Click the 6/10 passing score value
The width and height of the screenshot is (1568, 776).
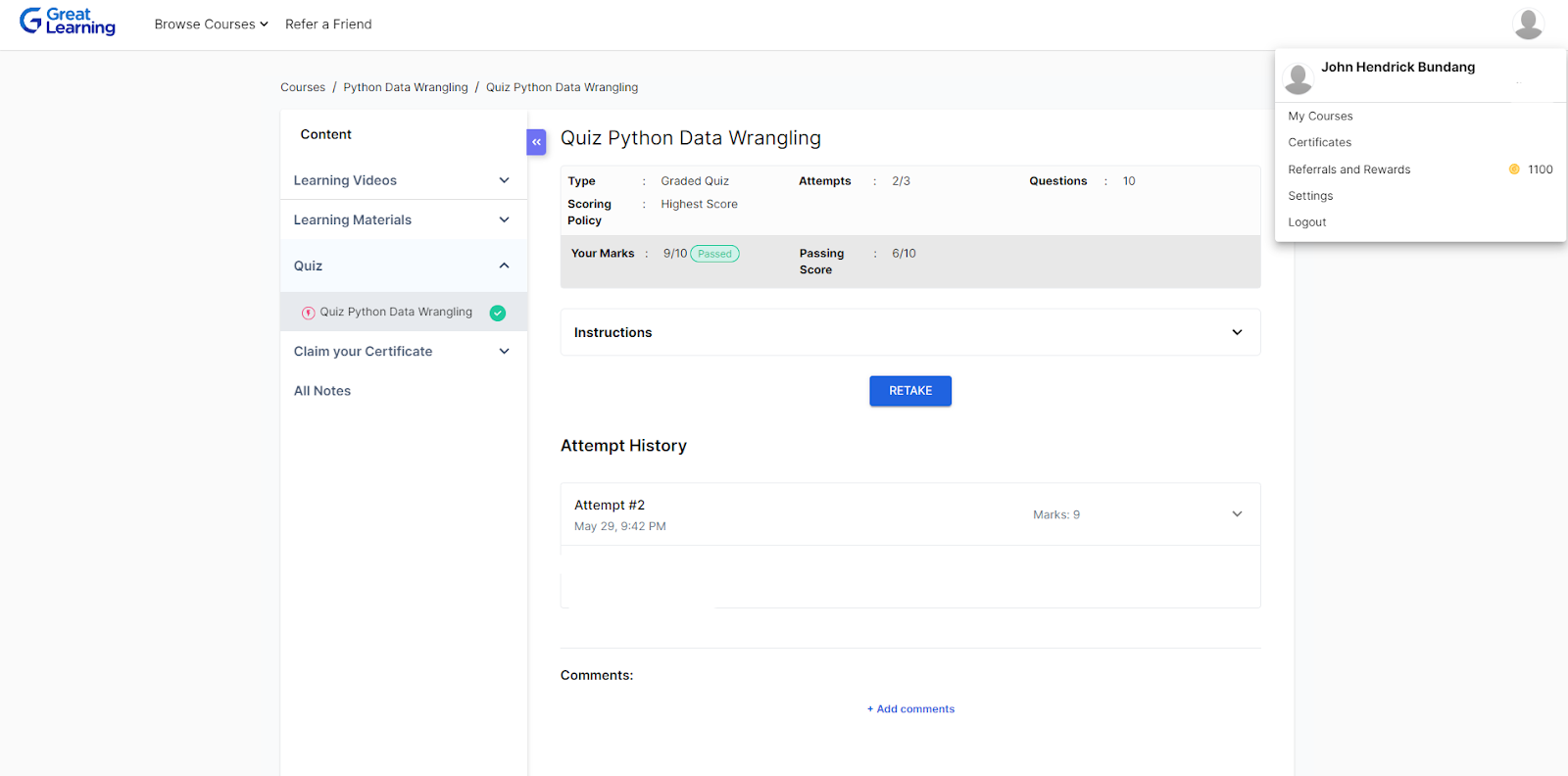pos(904,254)
